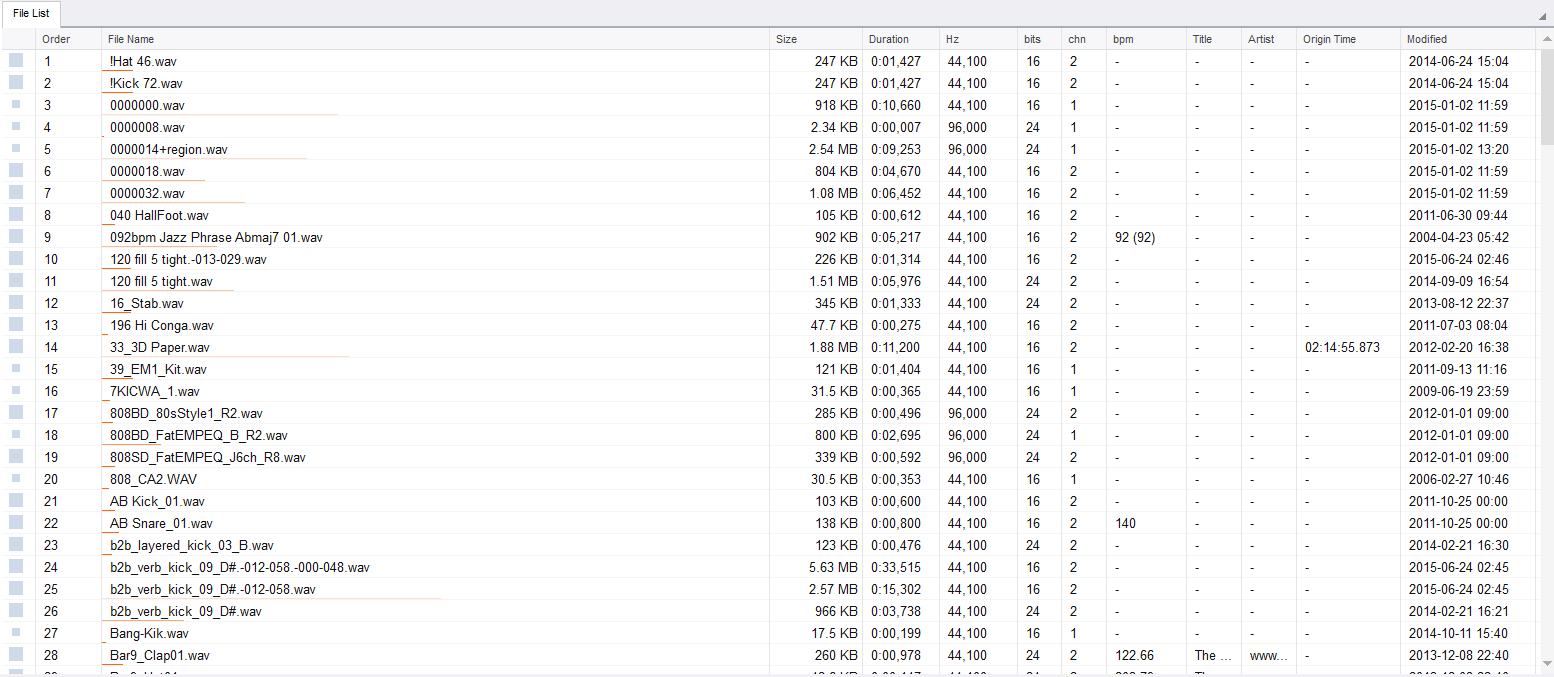The width and height of the screenshot is (1554, 677).
Task: Toggle the marker beside !Kick 72.wav
Action: [16, 83]
